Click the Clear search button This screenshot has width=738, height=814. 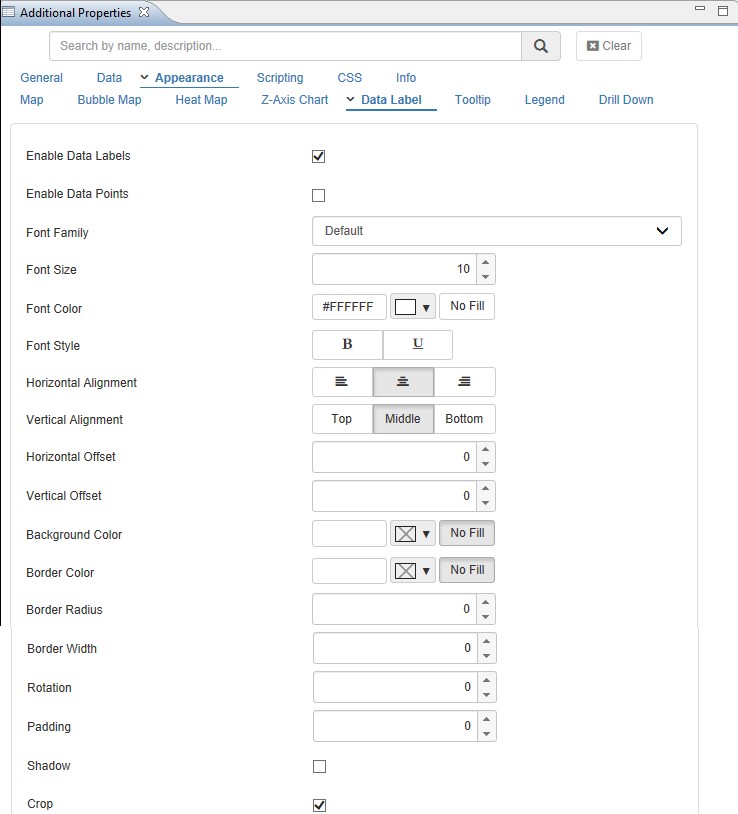[x=608, y=46]
